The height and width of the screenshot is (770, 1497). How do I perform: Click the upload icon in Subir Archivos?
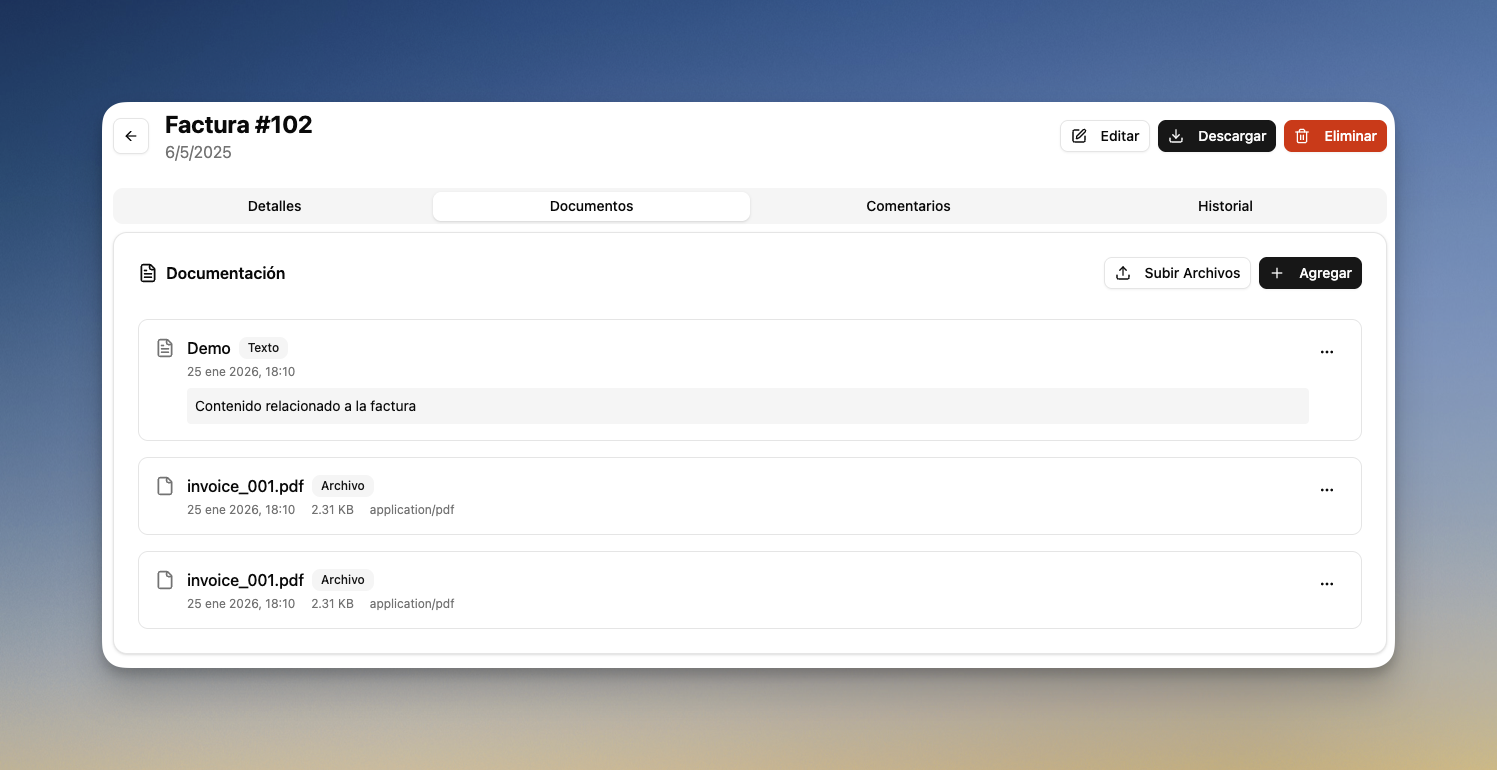click(x=1124, y=272)
